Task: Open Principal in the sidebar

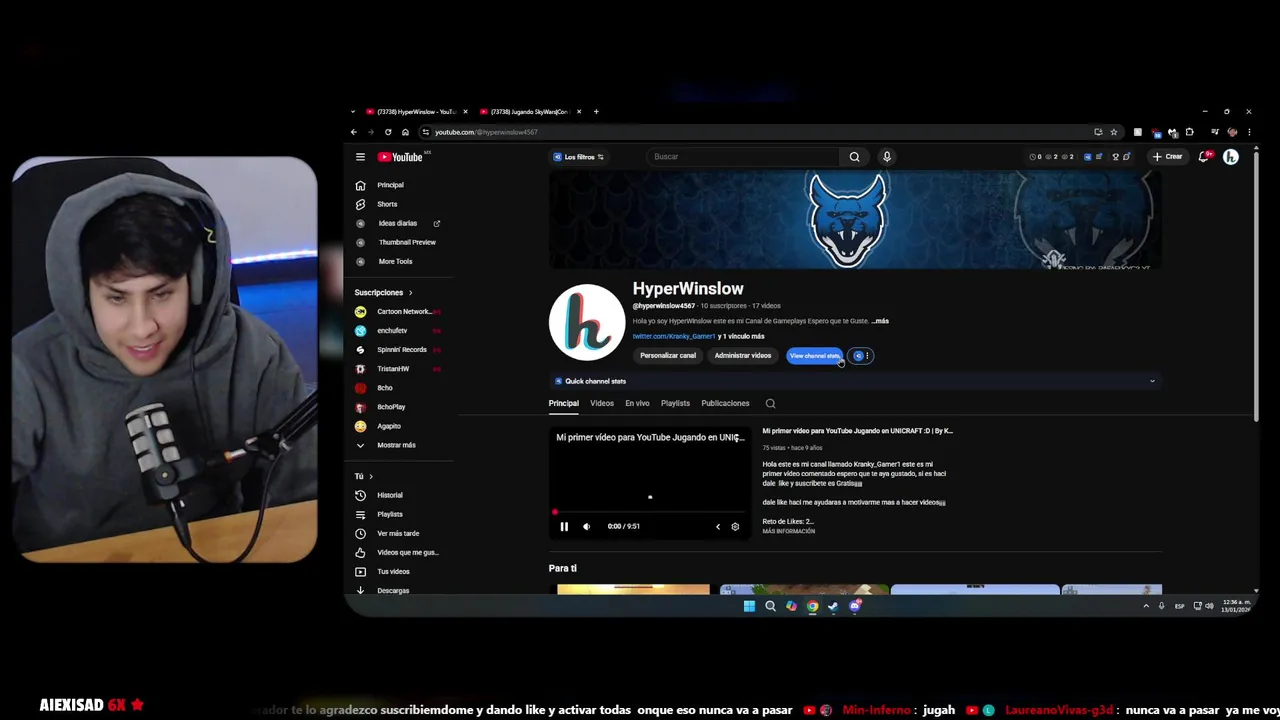Action: [390, 185]
